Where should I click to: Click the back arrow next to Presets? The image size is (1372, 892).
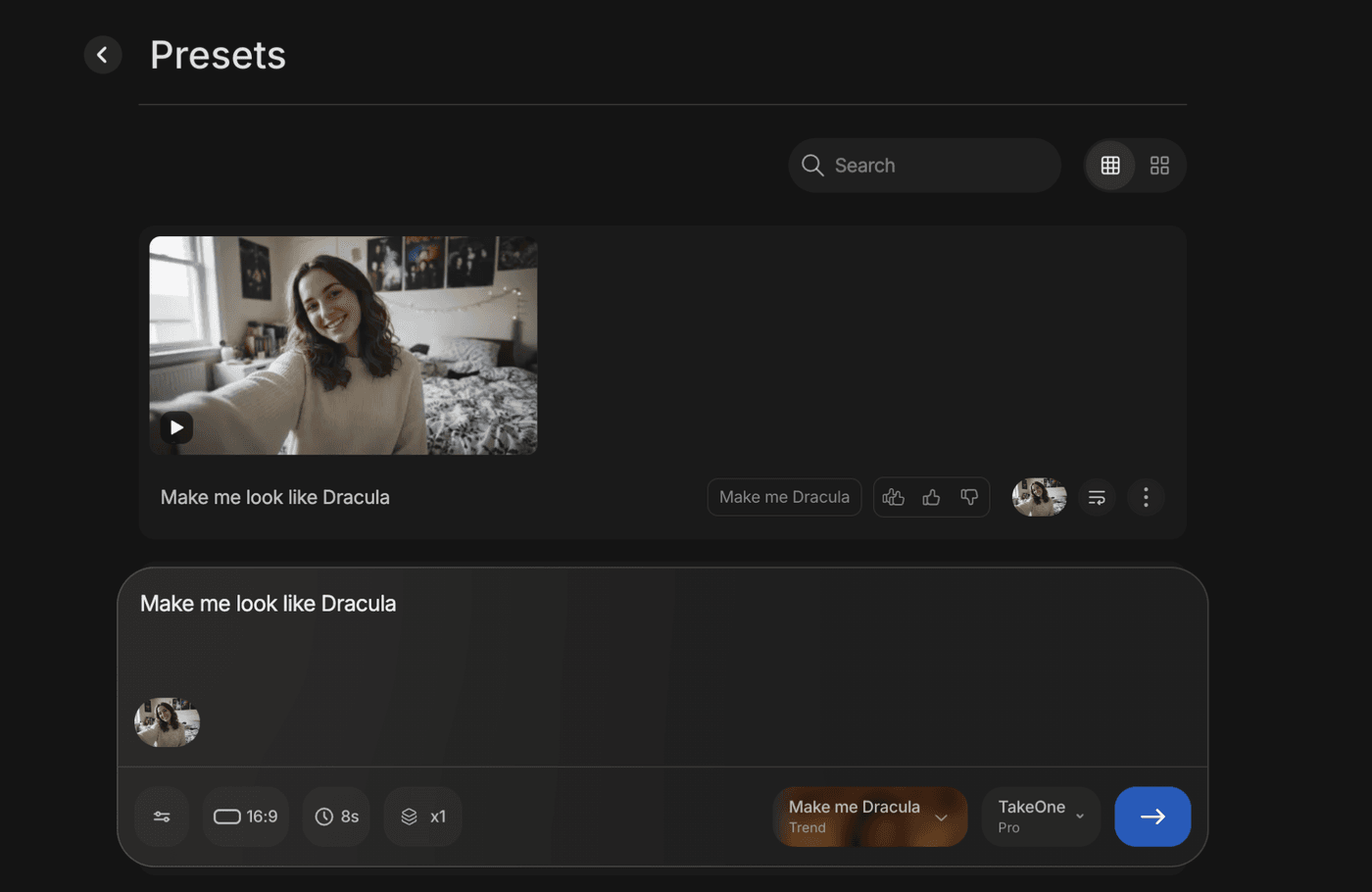[x=103, y=55]
